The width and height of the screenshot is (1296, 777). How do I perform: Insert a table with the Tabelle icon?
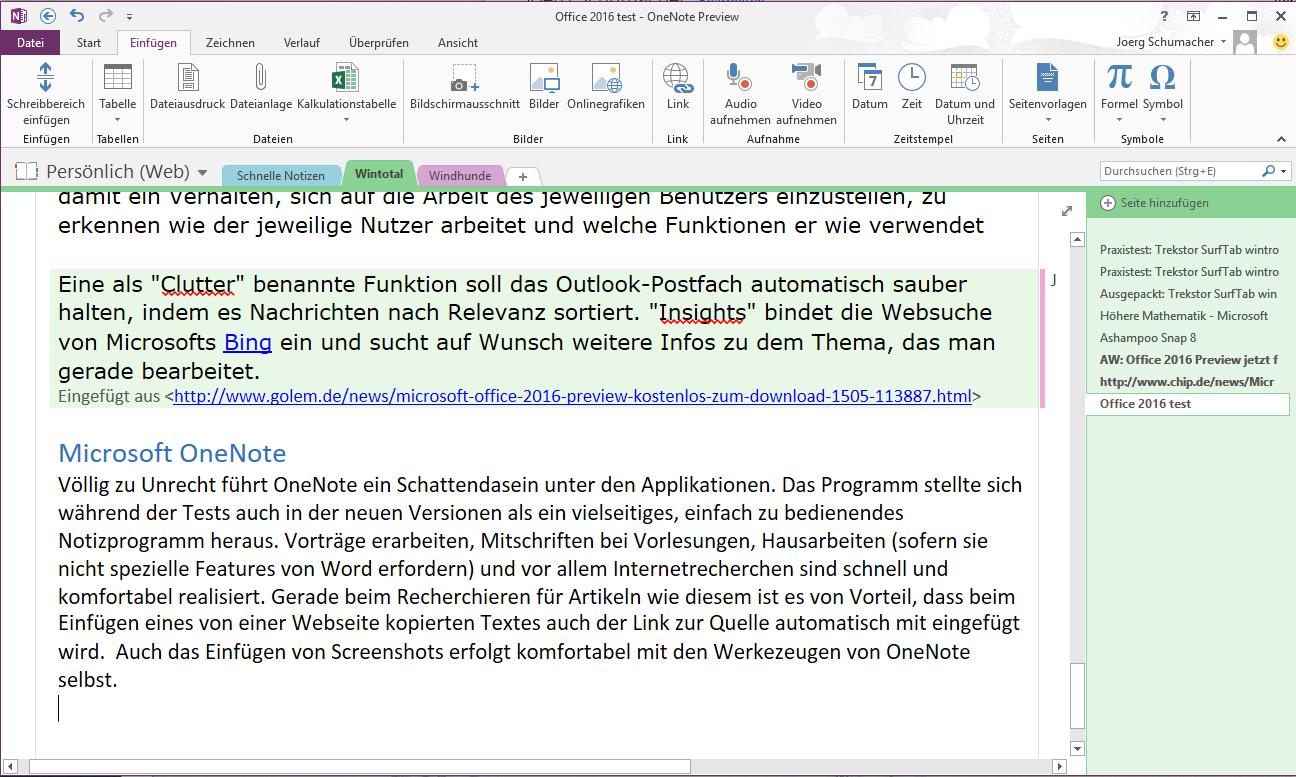tap(118, 77)
